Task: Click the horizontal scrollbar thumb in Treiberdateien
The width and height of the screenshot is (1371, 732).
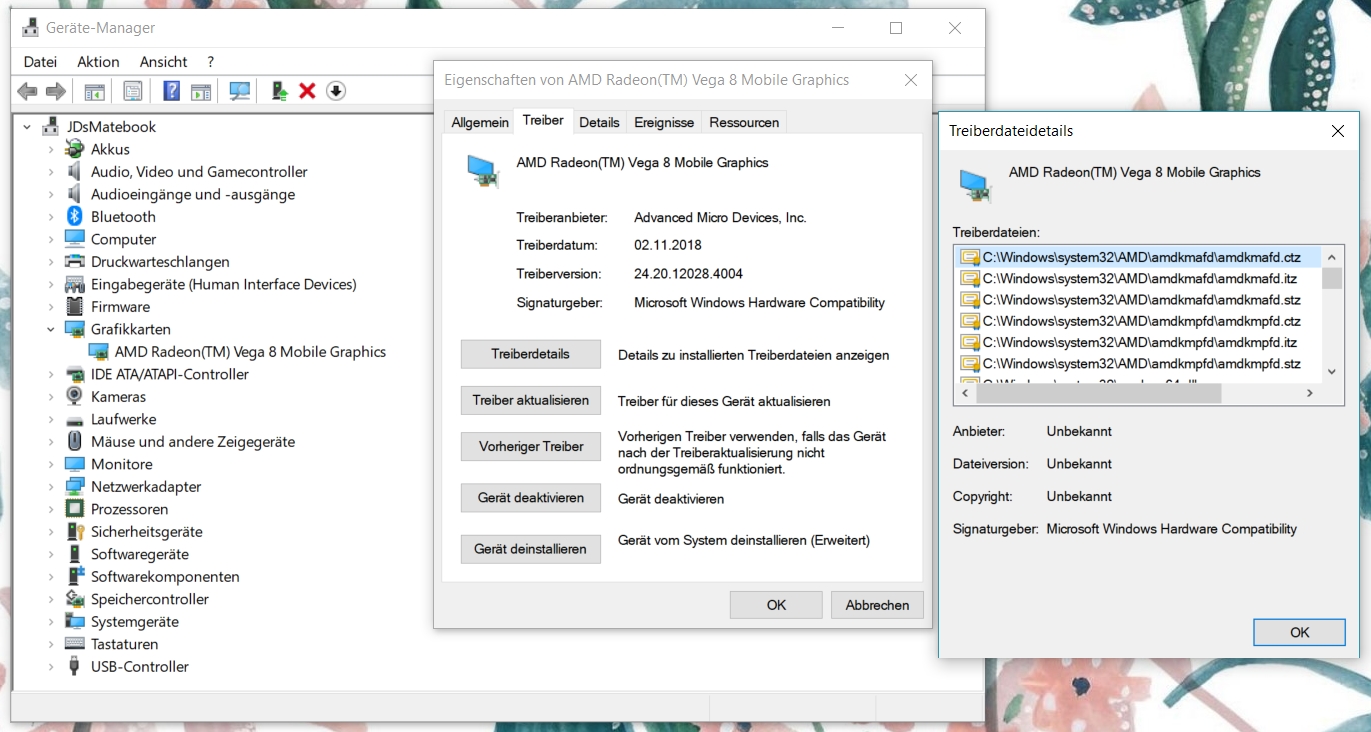Action: 1100,394
